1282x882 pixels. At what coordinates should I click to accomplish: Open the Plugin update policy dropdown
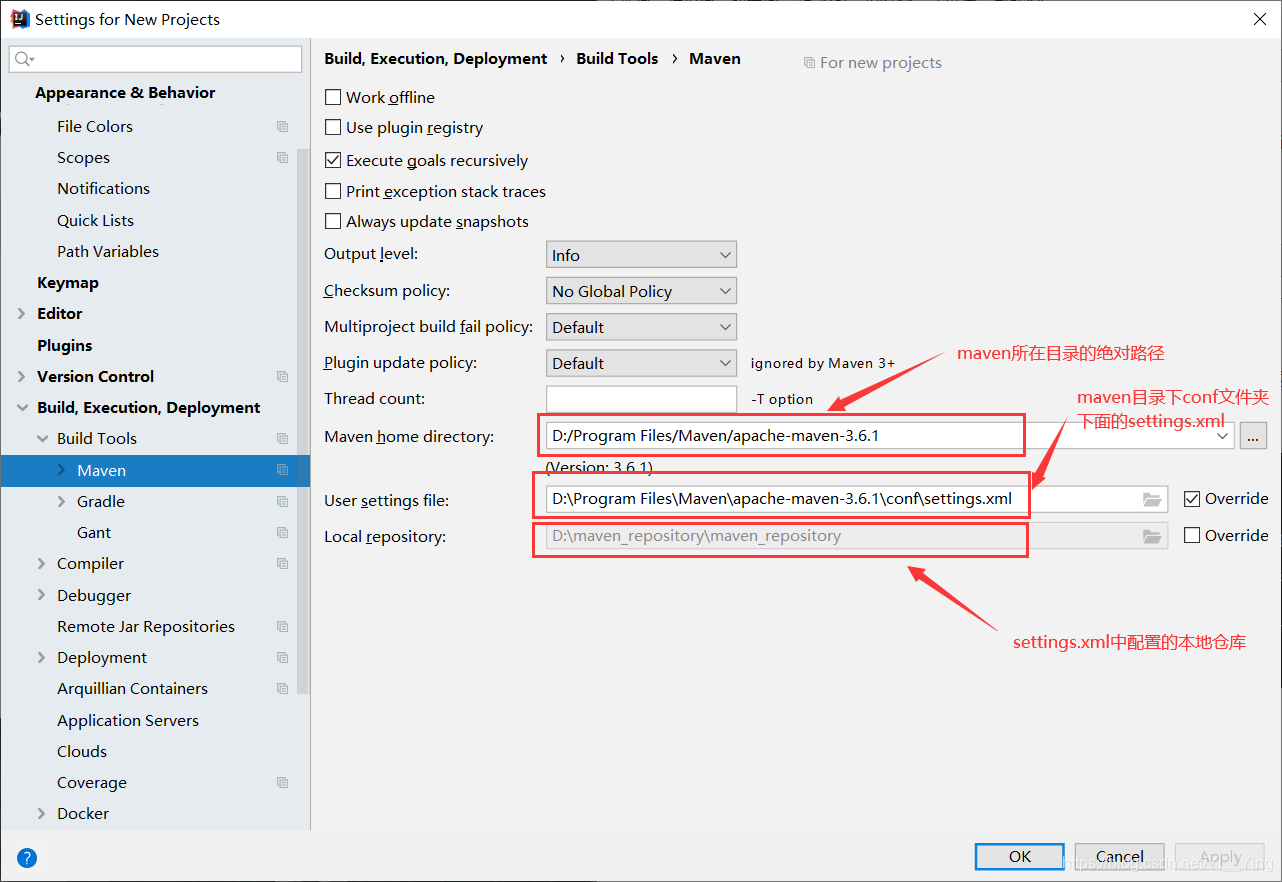coord(641,363)
